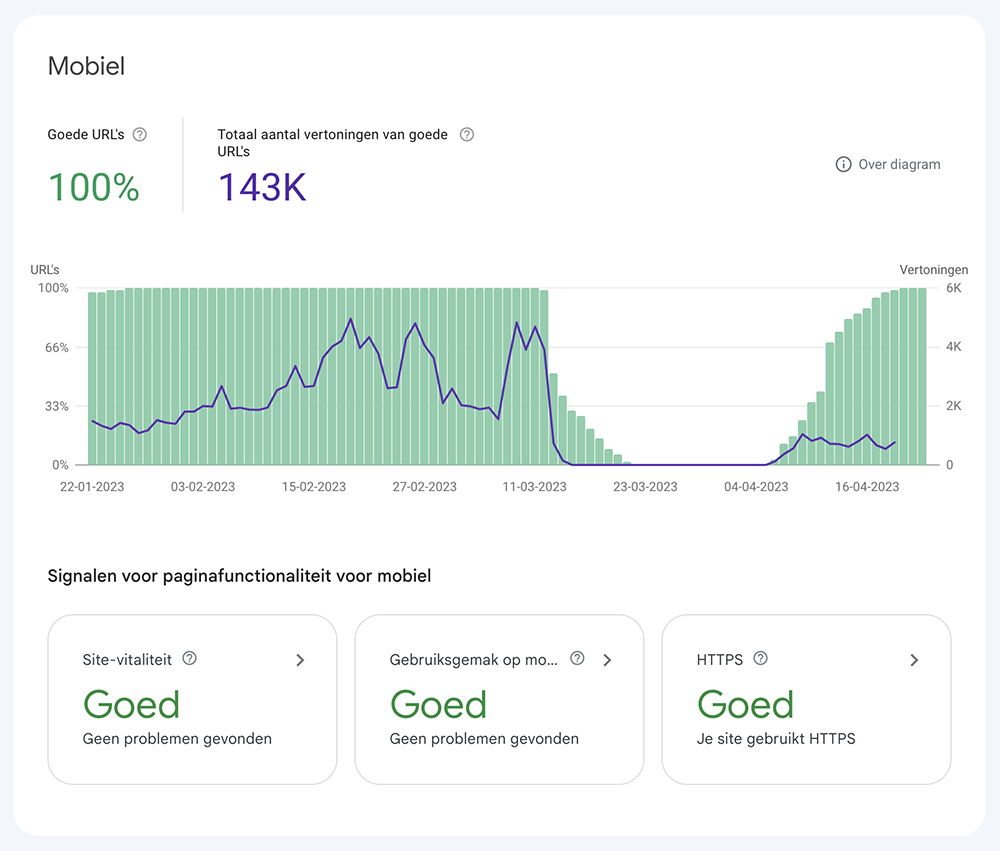Click the Vertoningen axis title

pos(934,270)
